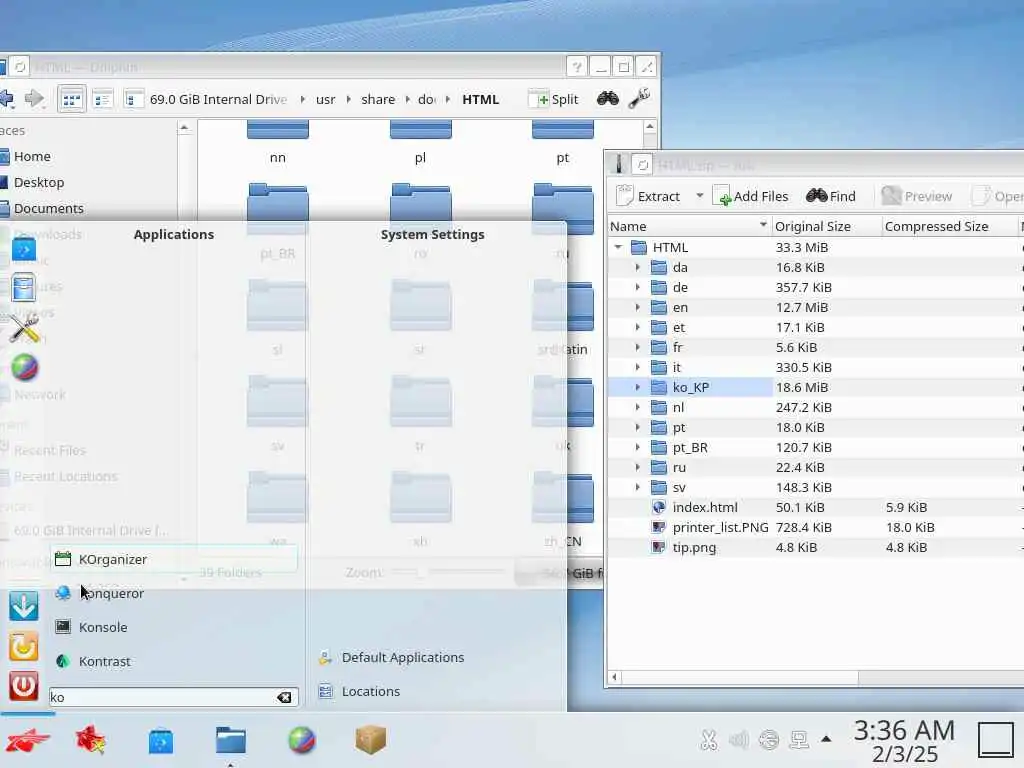Sort Ark list by Original Size column

tap(826, 226)
